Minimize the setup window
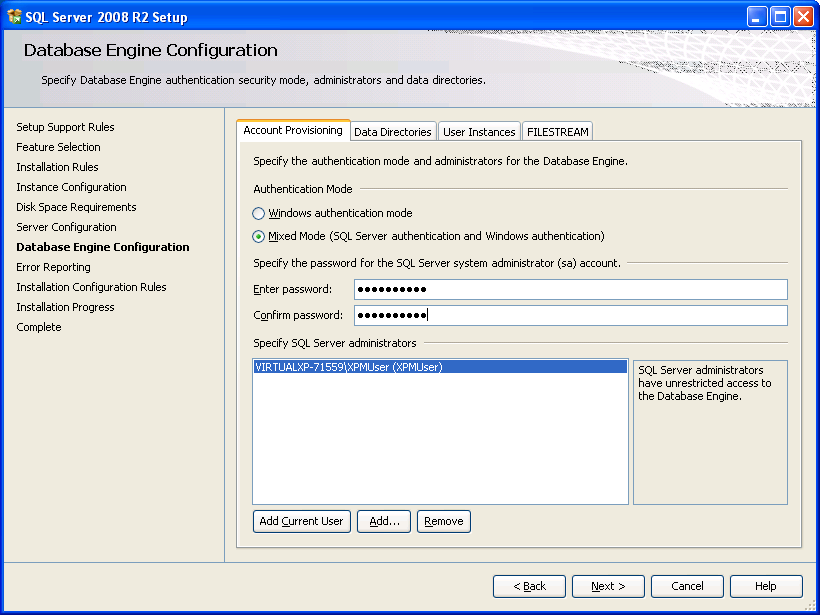Viewport: 820px width, 615px height. (x=757, y=16)
